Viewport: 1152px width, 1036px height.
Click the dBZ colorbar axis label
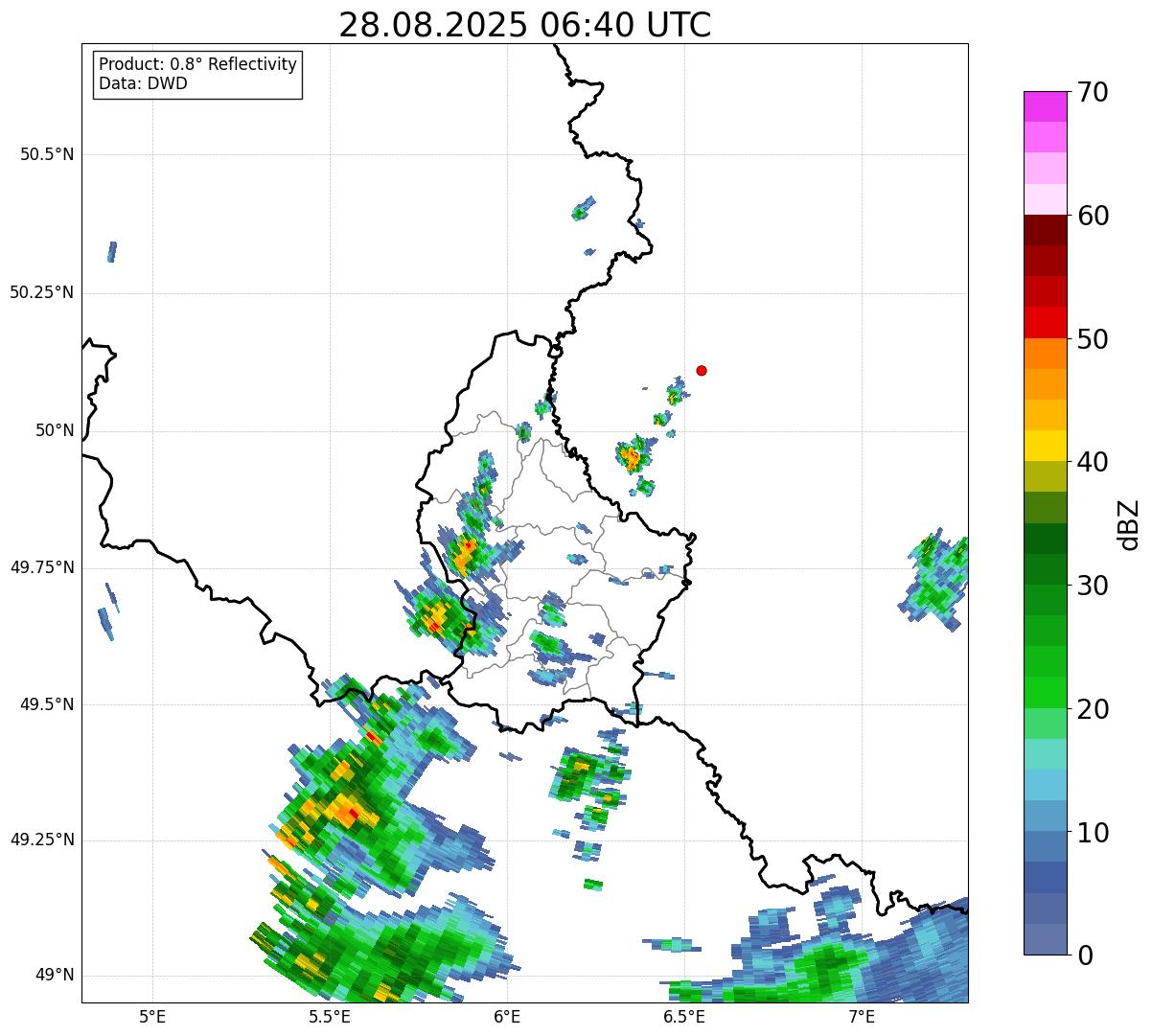point(1129,524)
